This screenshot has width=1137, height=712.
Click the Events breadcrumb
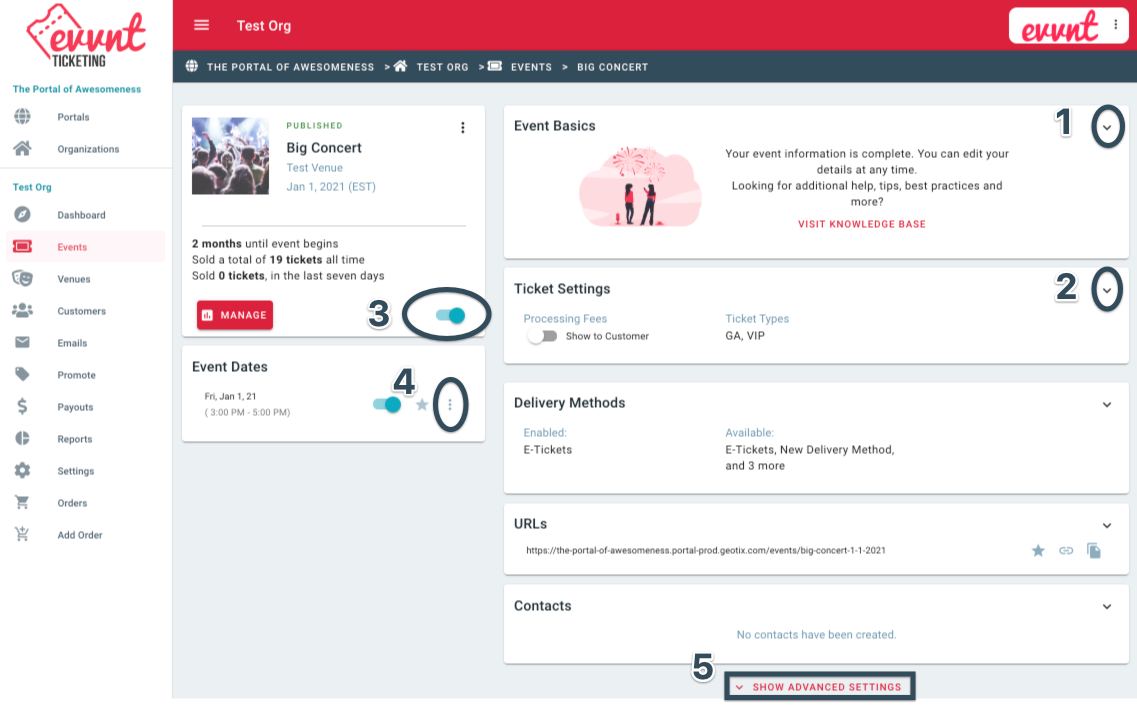(x=531, y=67)
